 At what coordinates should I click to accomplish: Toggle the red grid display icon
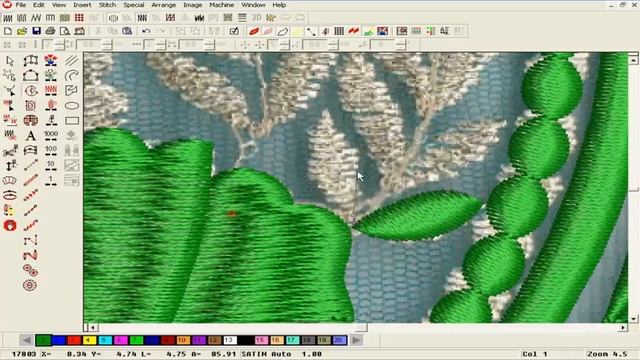click(79, 18)
